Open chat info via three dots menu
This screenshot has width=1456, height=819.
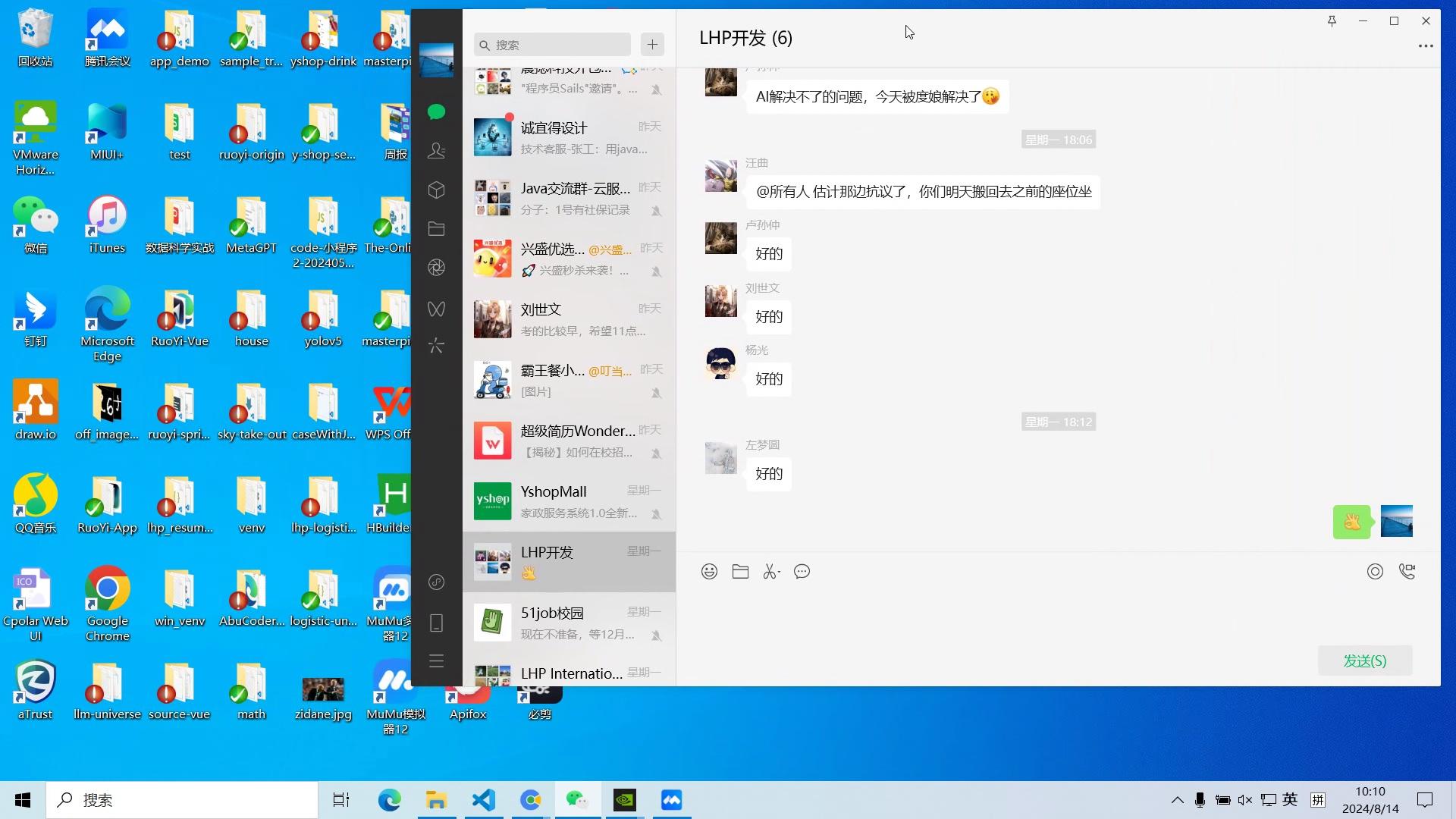point(1426,46)
